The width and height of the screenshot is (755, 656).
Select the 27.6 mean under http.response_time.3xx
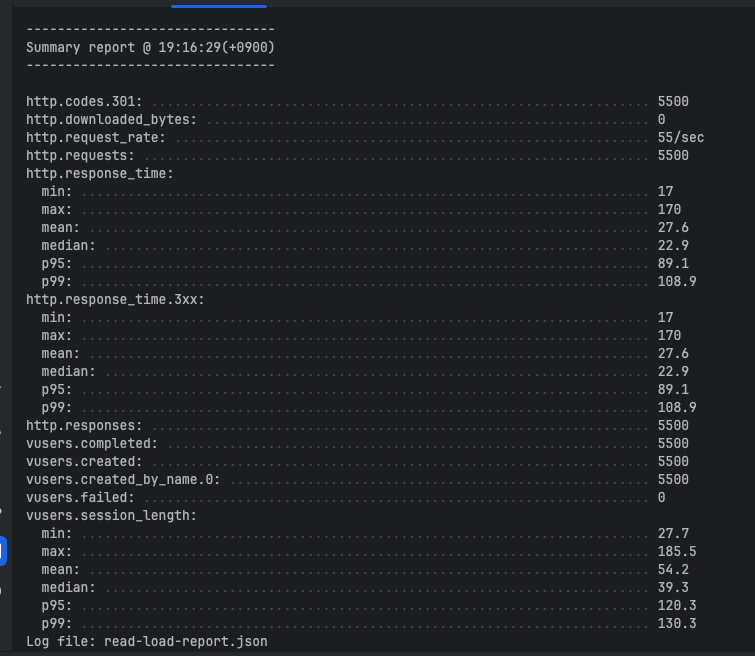tap(673, 354)
